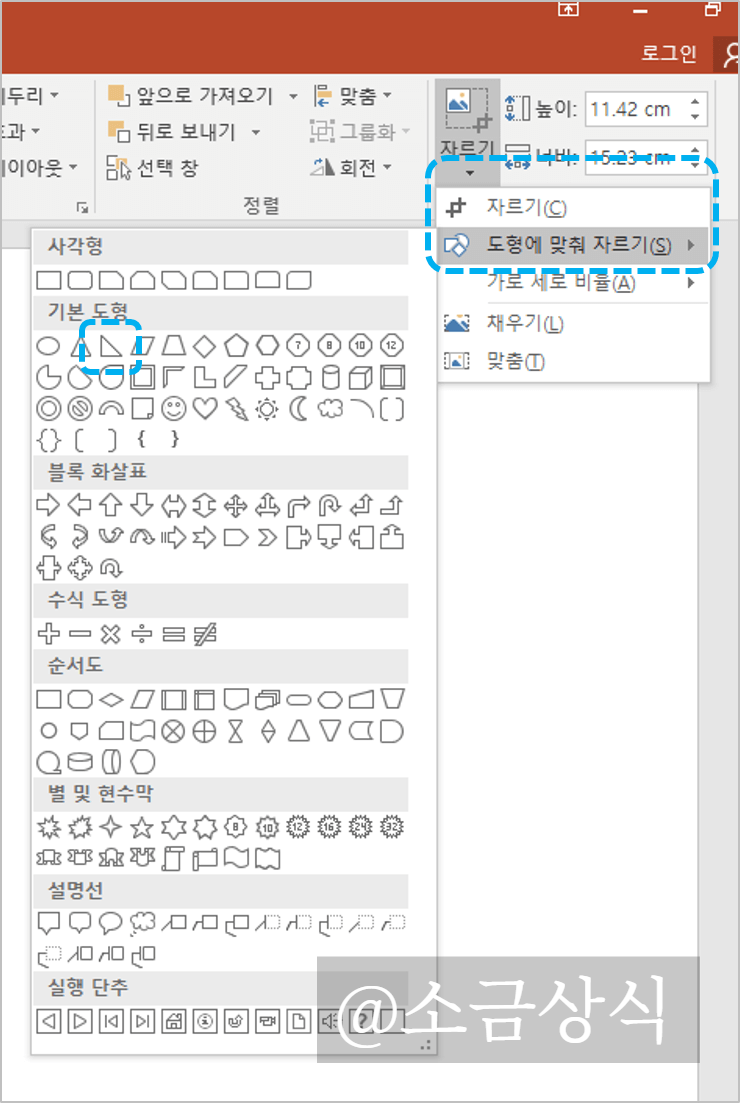740x1103 pixels.
Task: Select the plus equation shape
Action: point(48,633)
